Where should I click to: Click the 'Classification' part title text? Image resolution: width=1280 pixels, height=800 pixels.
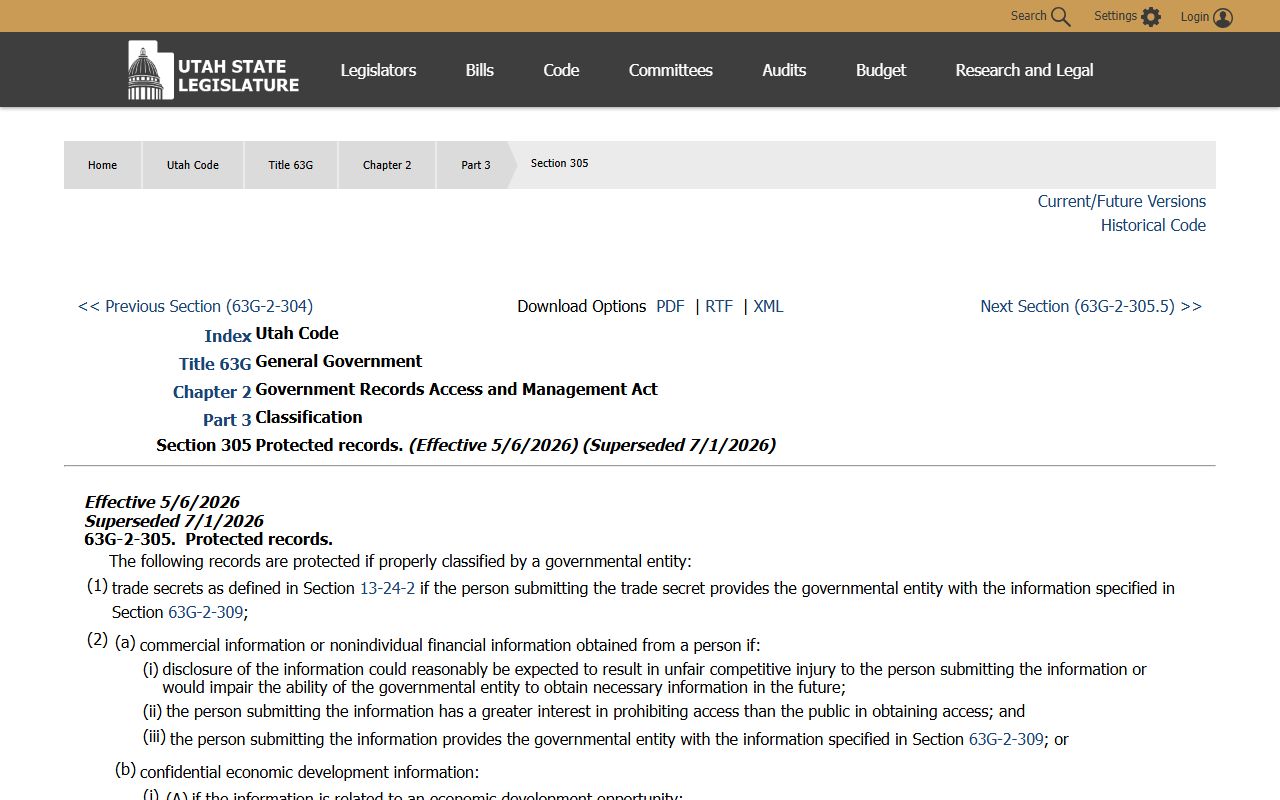tap(308, 417)
